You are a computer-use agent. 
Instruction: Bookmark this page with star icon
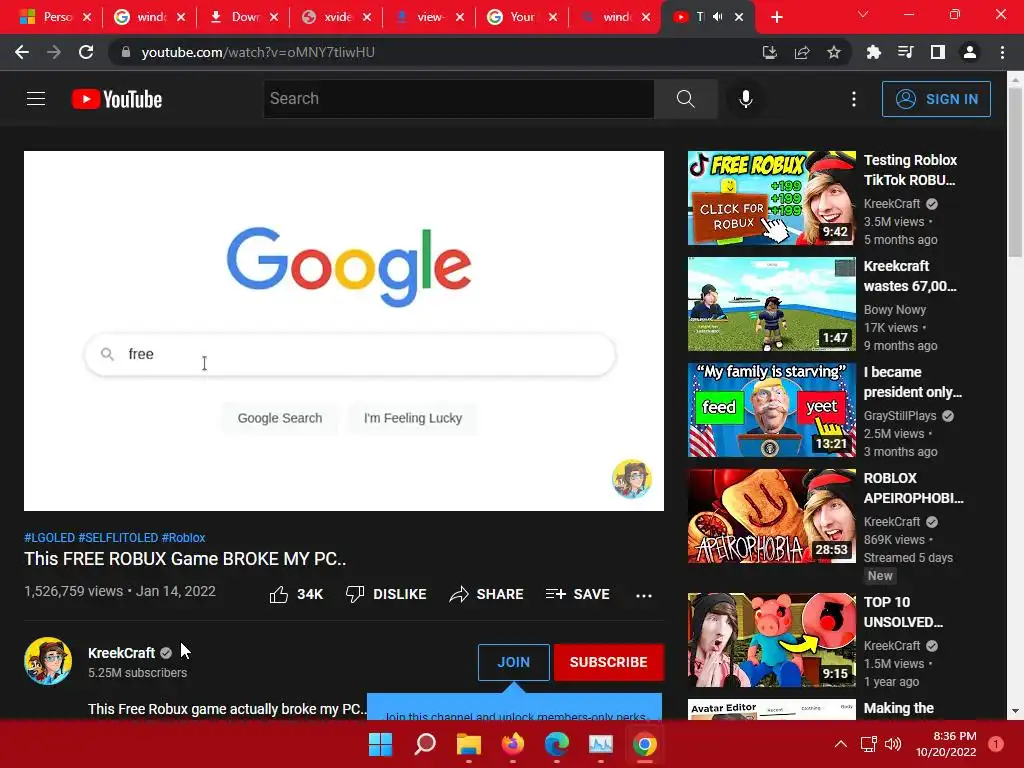click(x=834, y=52)
